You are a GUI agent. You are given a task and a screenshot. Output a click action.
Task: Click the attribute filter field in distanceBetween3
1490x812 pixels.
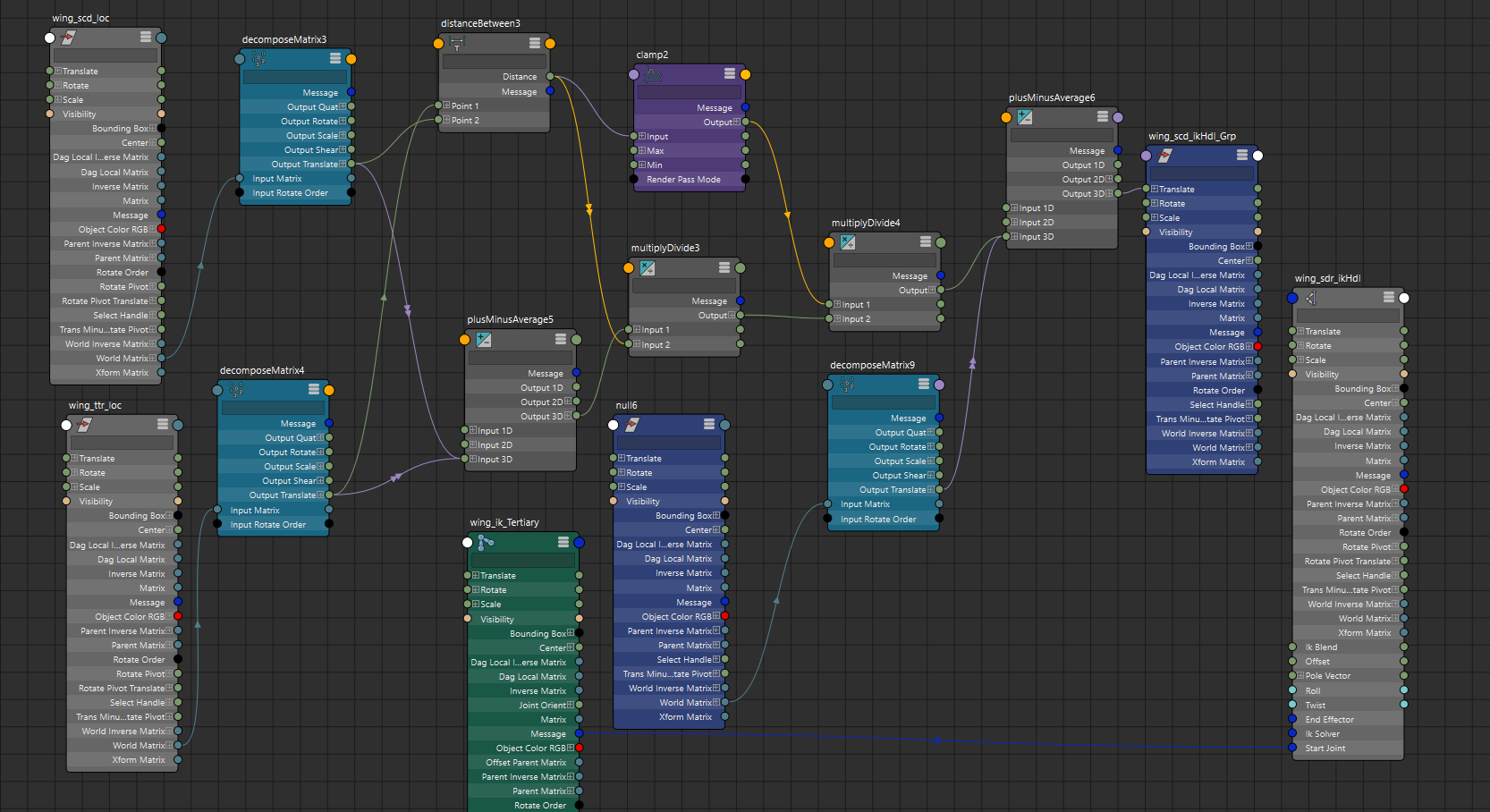coord(494,62)
